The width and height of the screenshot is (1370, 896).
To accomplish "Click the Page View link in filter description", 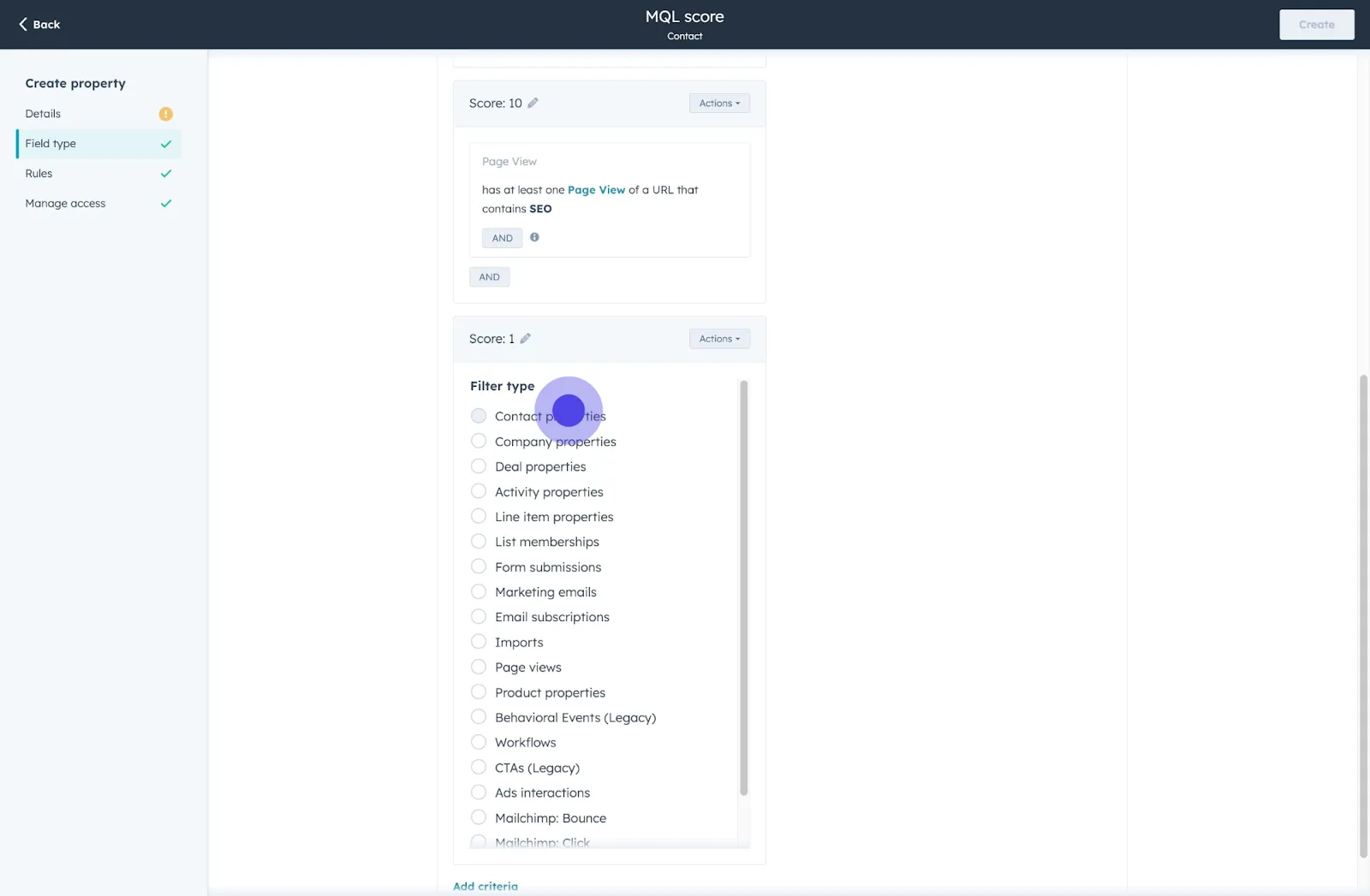I will [596, 190].
